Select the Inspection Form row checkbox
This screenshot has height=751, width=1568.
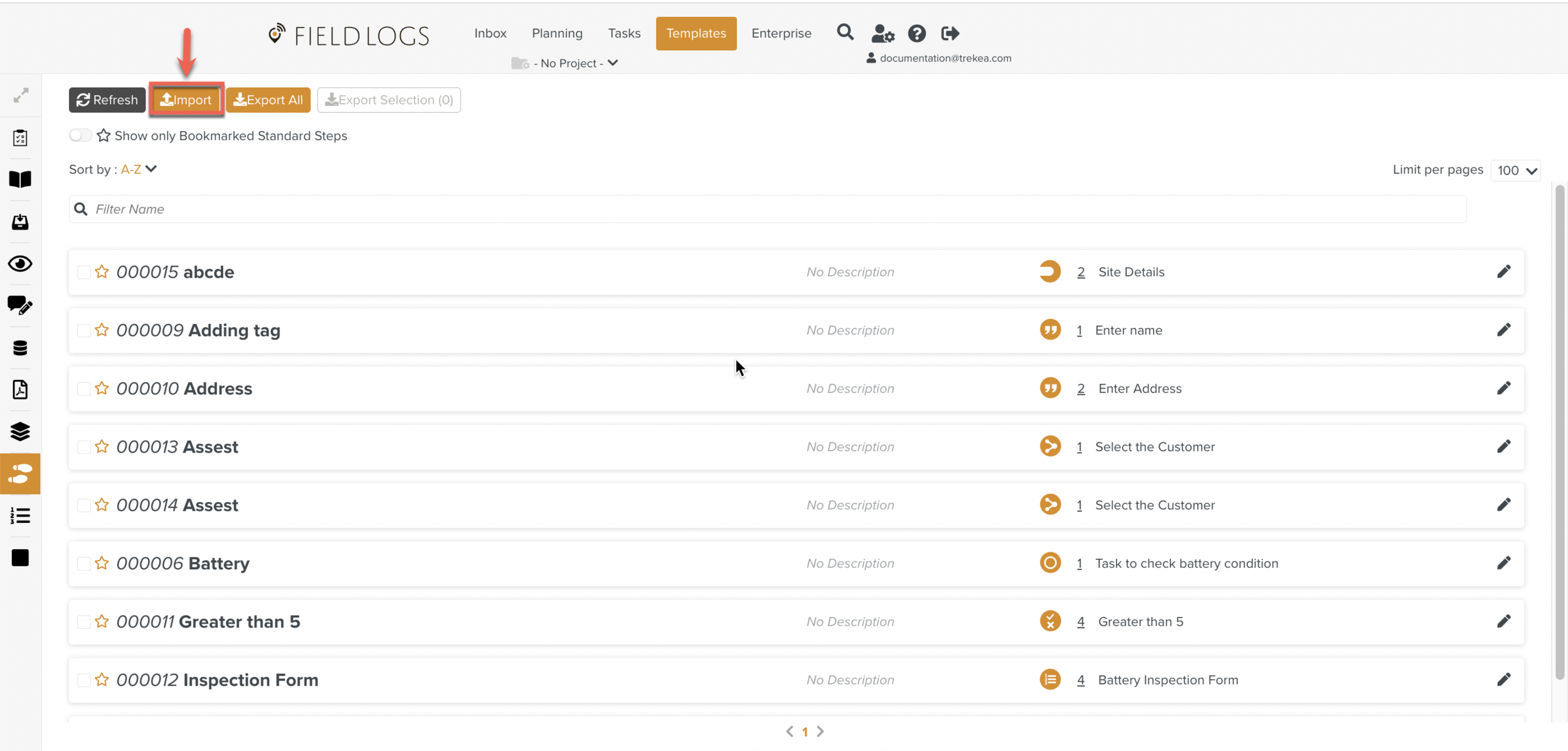[x=83, y=680]
